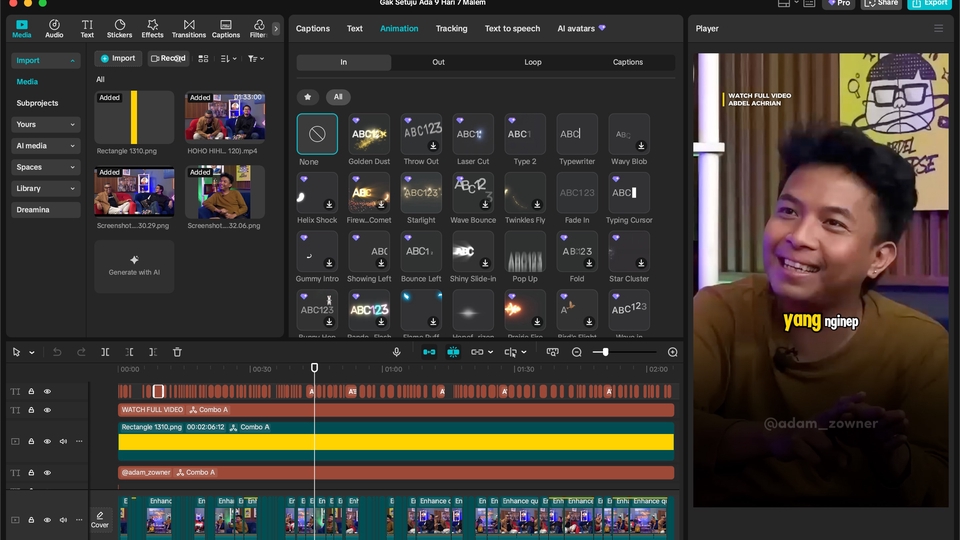Open the Text tool panel

[87, 28]
